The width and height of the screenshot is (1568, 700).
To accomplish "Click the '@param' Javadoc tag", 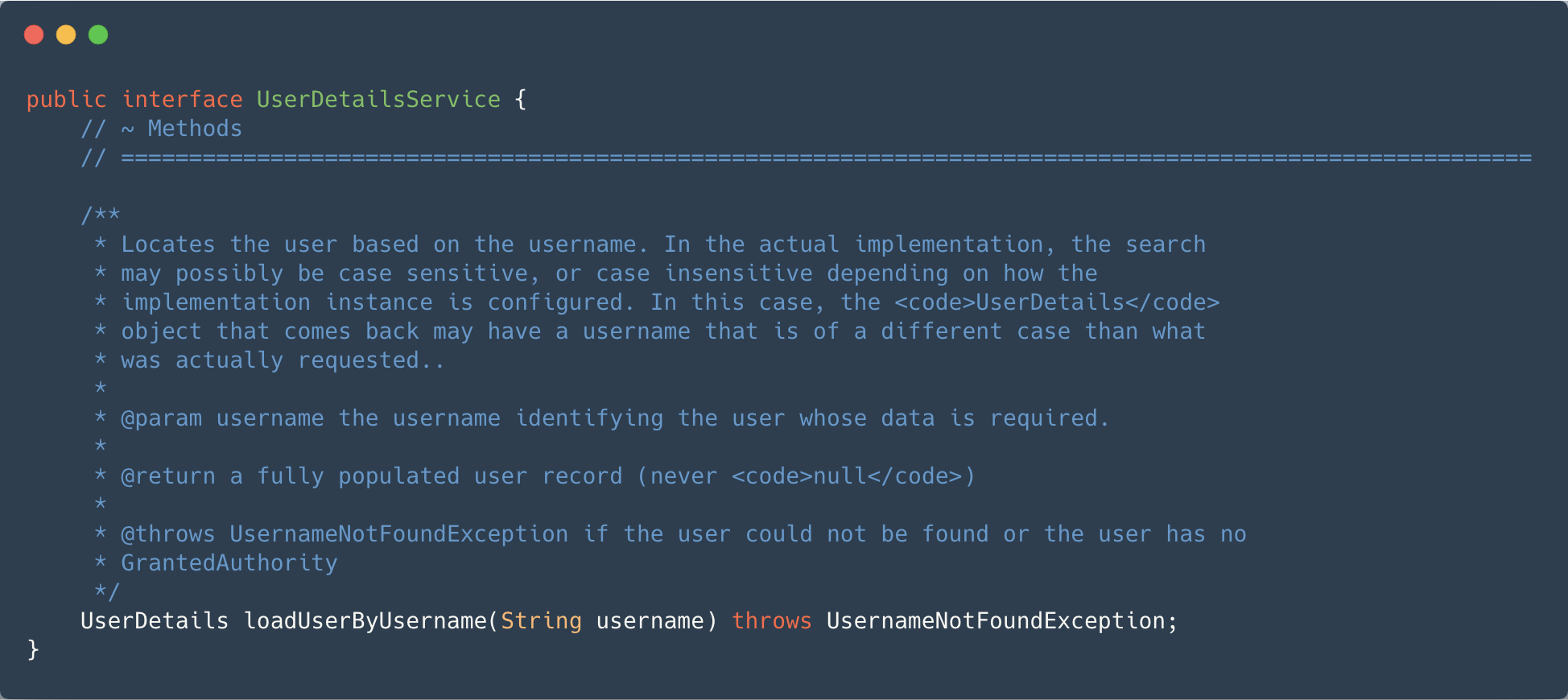I will 162,418.
